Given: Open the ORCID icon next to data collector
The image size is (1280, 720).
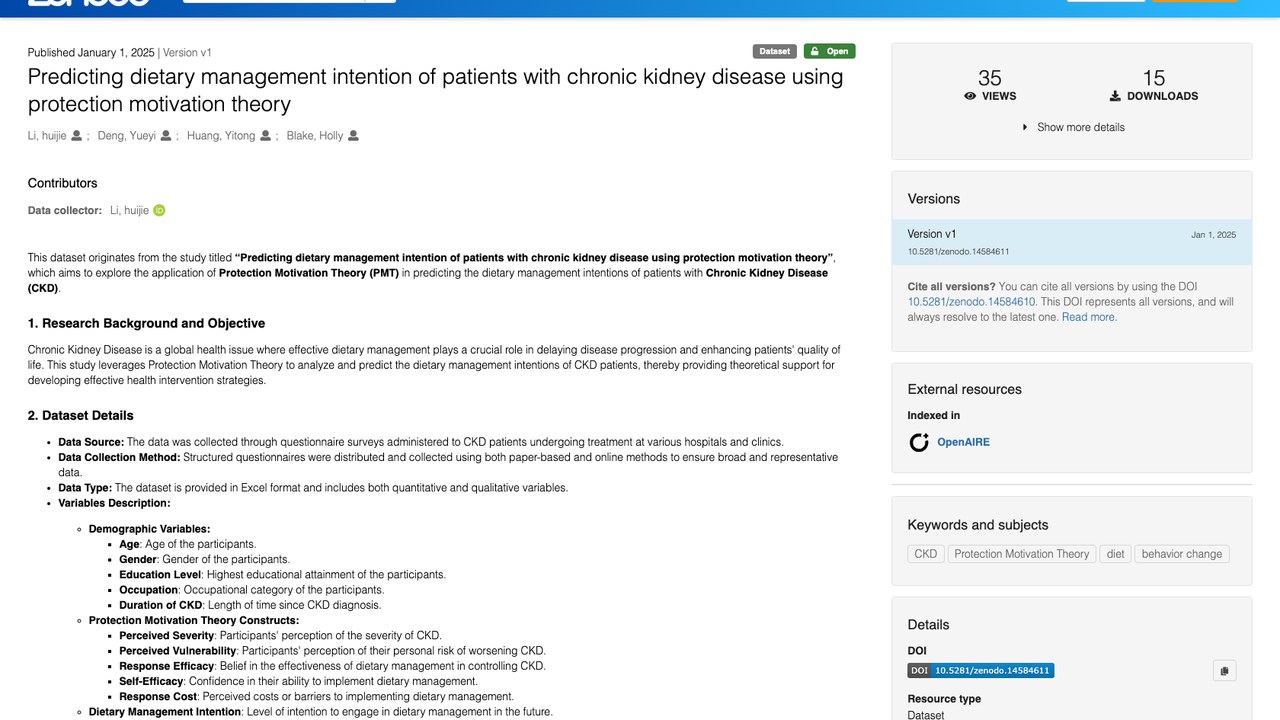Looking at the screenshot, I should coord(159,210).
